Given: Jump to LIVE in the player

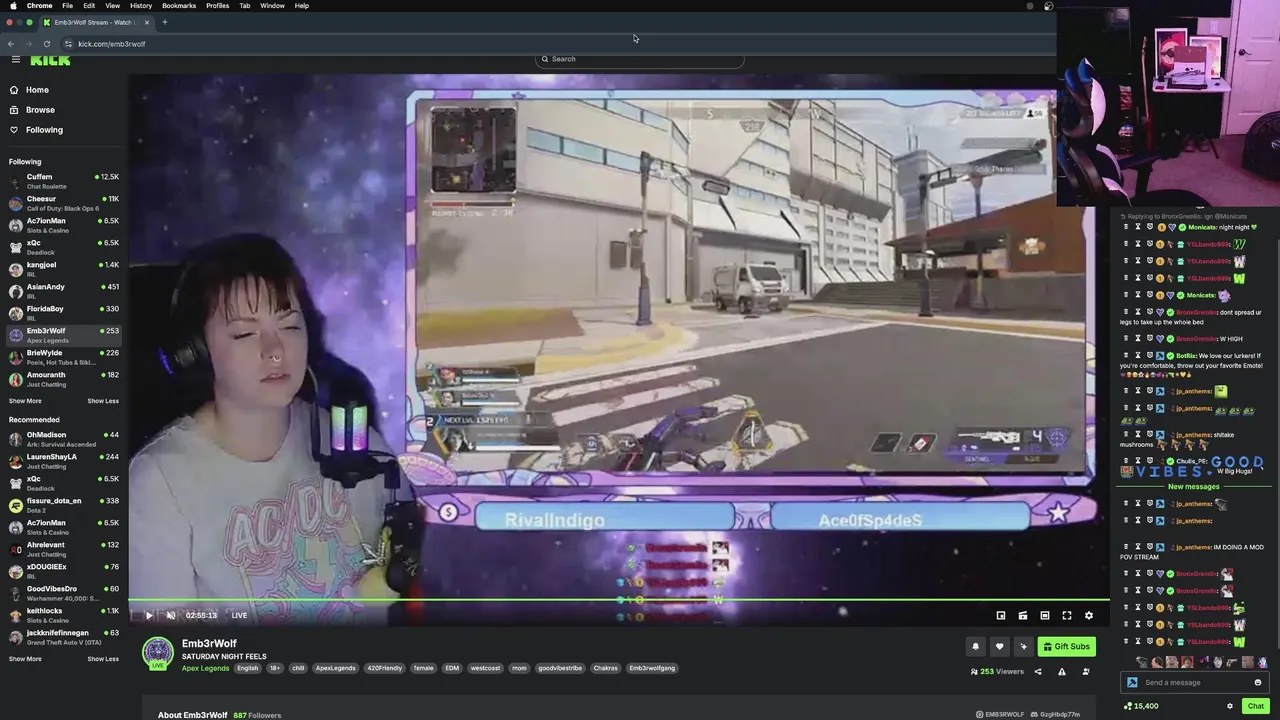Looking at the screenshot, I should point(239,615).
